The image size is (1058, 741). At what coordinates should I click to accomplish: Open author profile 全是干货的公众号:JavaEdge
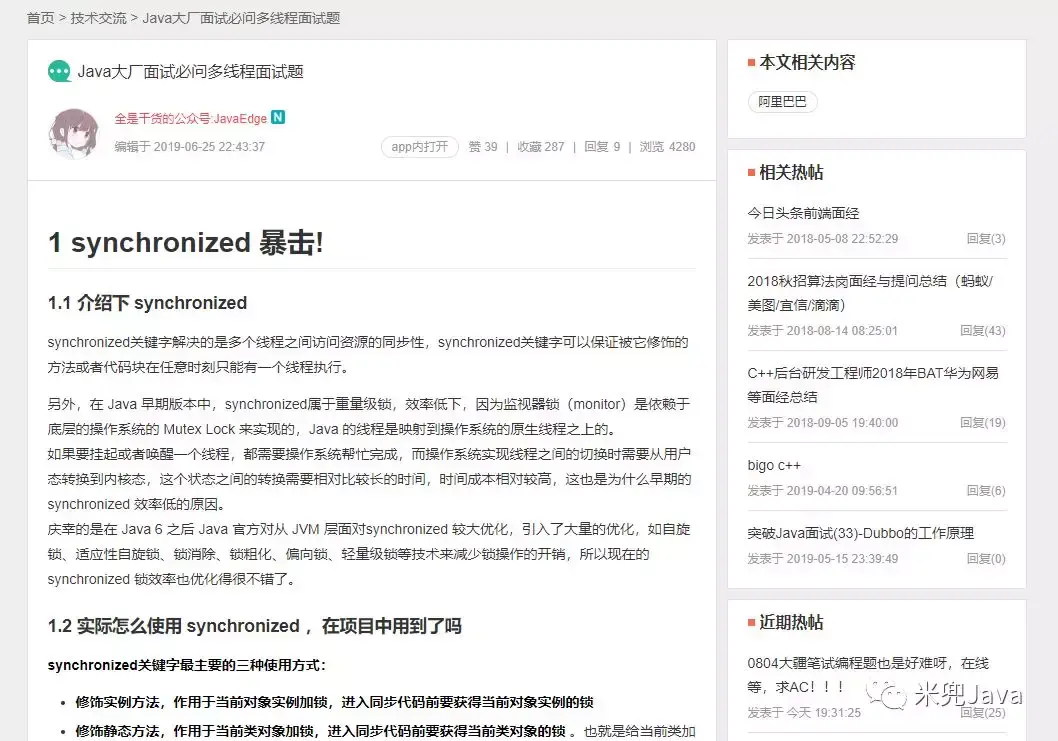click(x=190, y=119)
